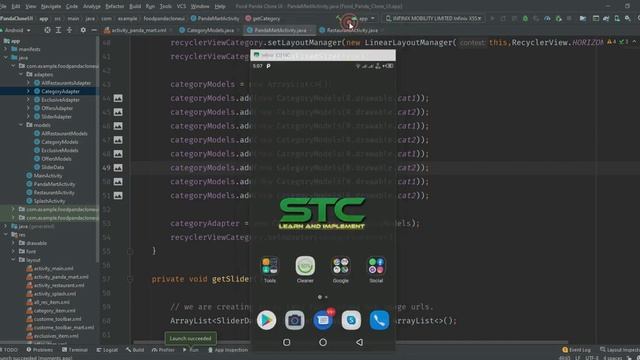Open the Messages app with notification badge

point(323,320)
